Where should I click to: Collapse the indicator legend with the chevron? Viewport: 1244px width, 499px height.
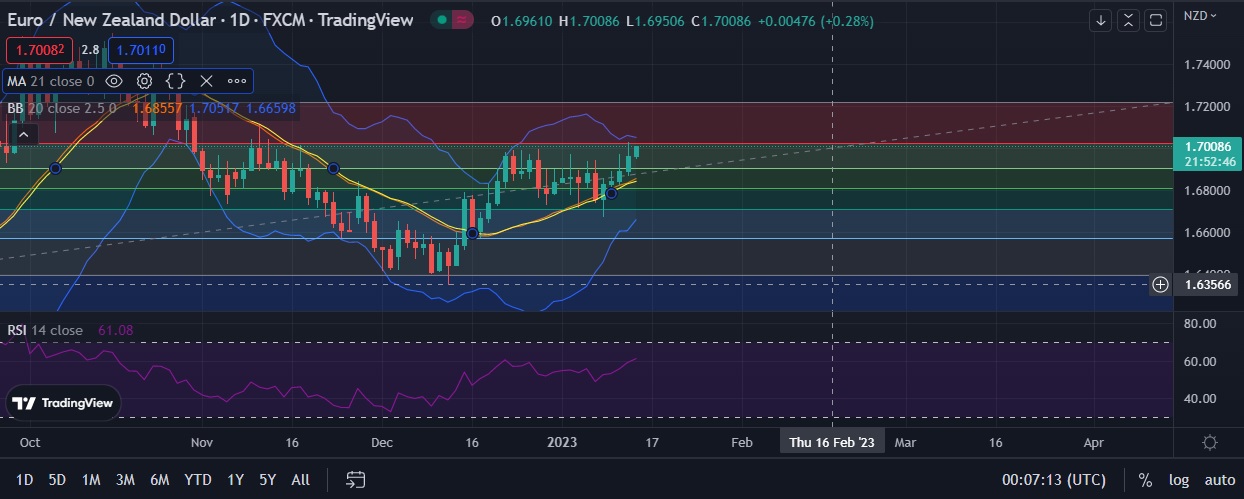(25, 134)
